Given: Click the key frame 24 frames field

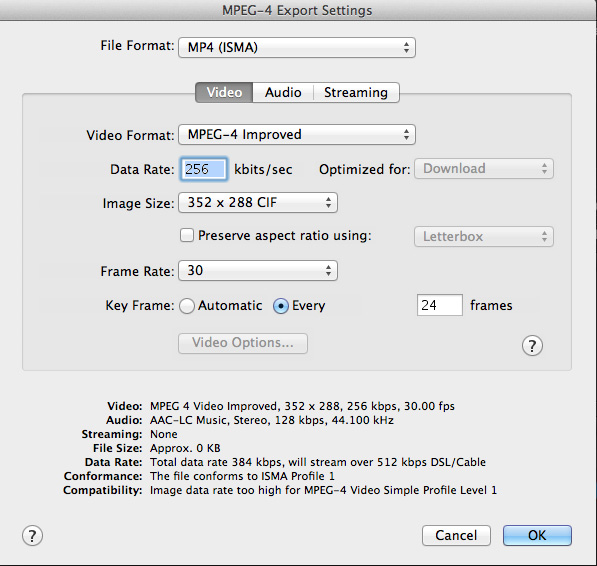Looking at the screenshot, I should click(x=440, y=305).
